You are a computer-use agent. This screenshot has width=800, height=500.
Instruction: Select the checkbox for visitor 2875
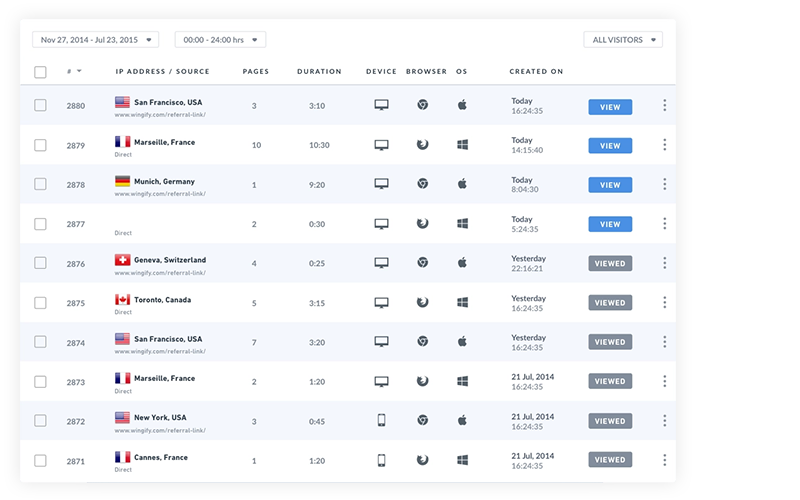(x=40, y=302)
